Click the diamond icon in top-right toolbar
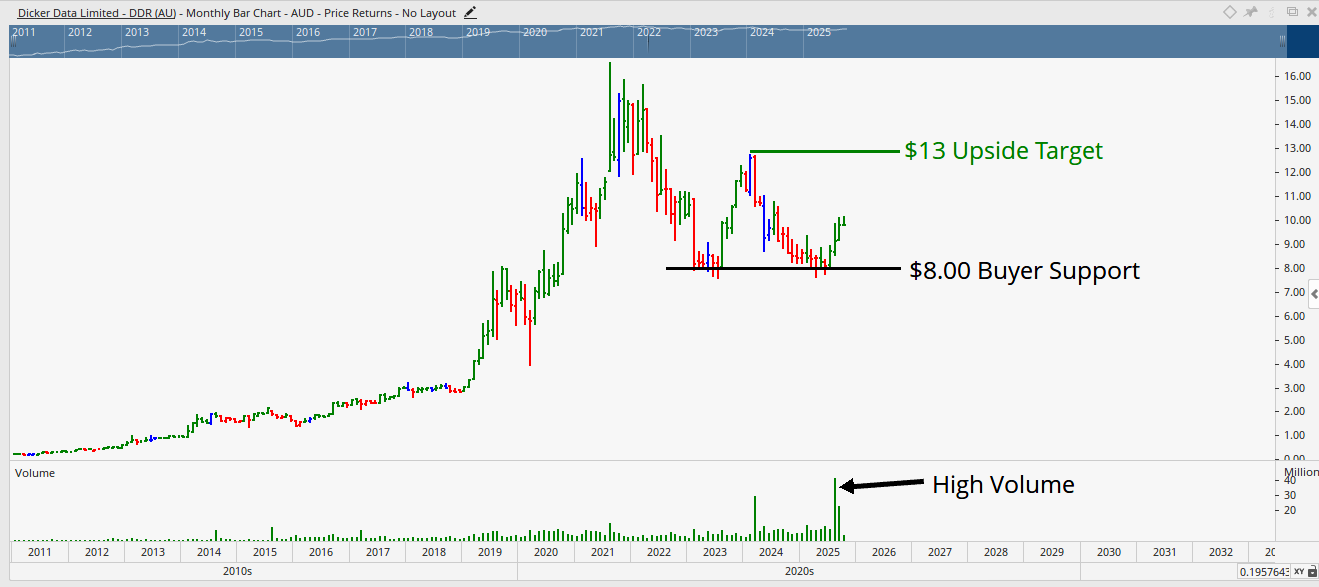 pyautogui.click(x=1230, y=12)
